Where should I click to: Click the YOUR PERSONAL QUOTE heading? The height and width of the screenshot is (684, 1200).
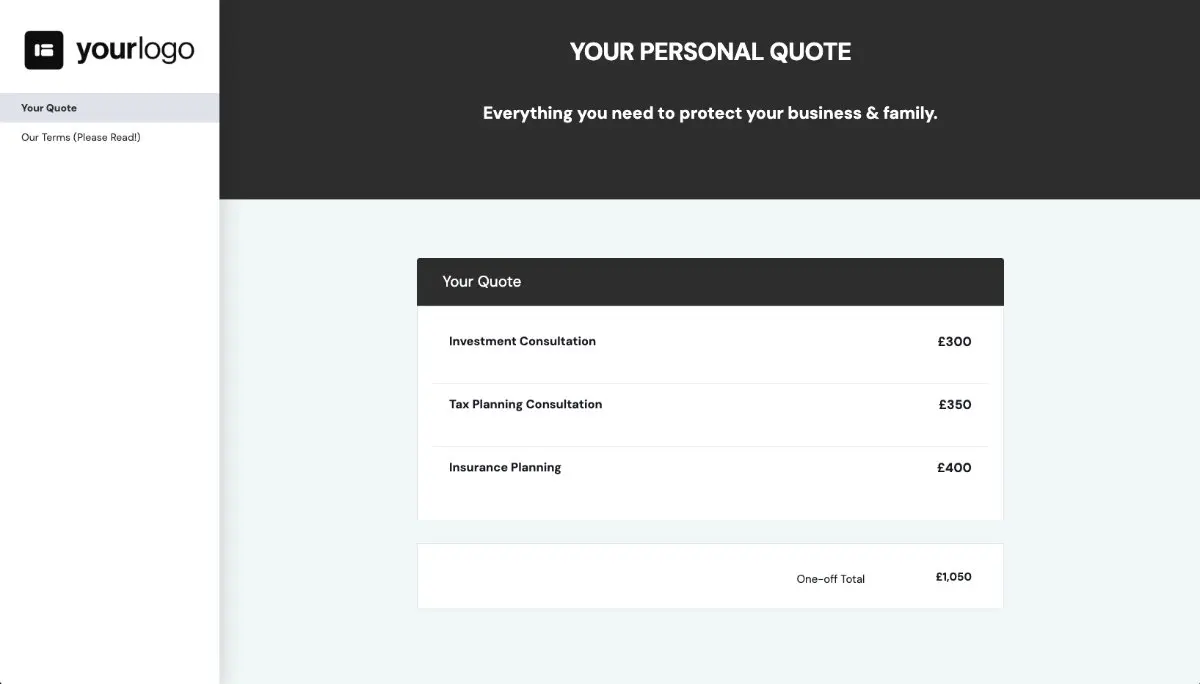point(710,51)
